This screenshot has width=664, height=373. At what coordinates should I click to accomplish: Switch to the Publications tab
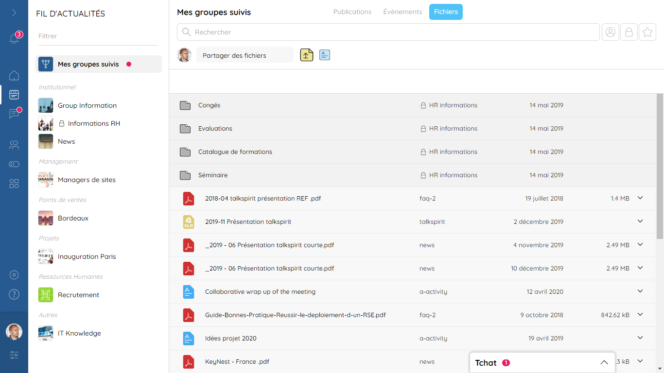click(x=352, y=12)
